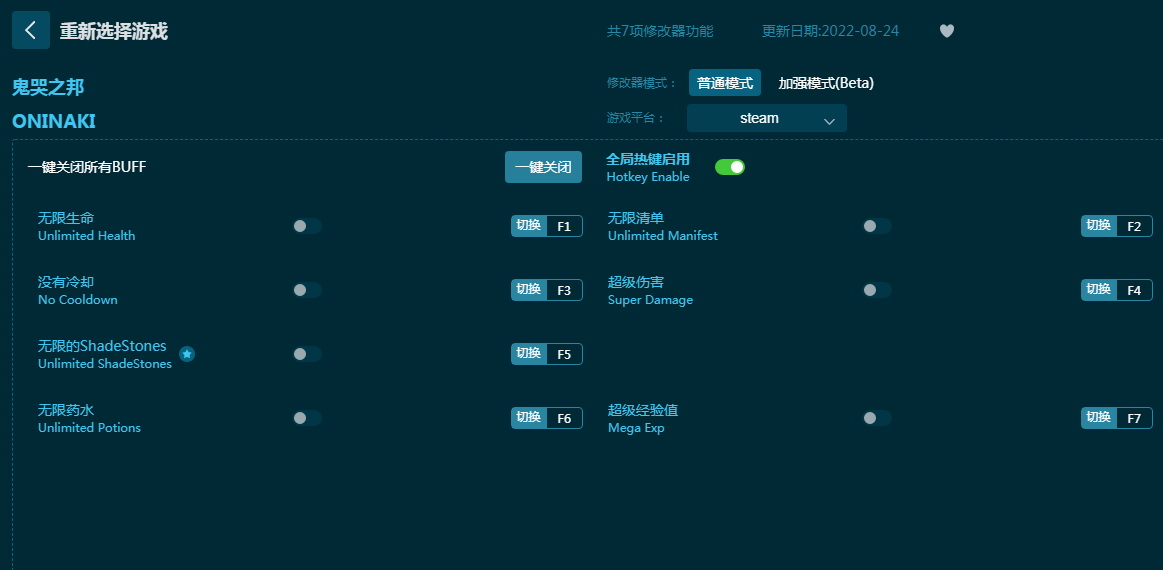1163x570 pixels.
Task: Select the 普通模式 mode tab
Action: (x=725, y=82)
